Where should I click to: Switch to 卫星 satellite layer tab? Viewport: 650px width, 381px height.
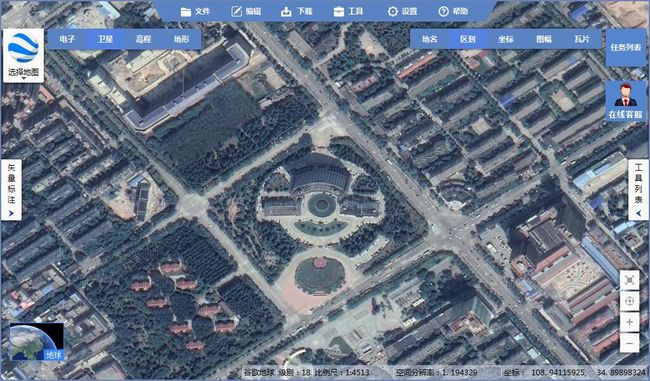point(105,39)
